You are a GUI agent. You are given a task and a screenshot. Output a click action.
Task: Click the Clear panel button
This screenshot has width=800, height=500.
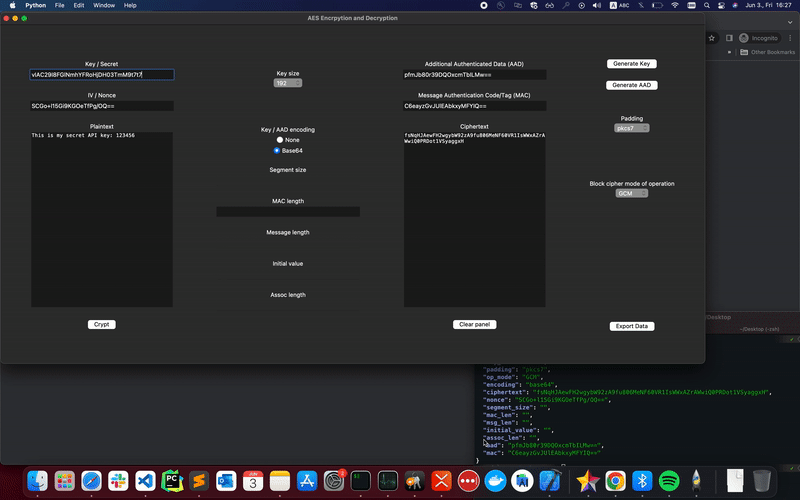pos(474,324)
